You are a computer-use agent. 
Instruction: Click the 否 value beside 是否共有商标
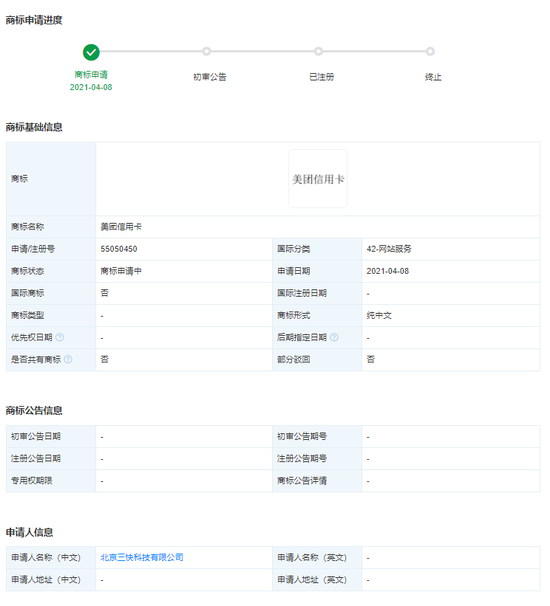pos(105,359)
